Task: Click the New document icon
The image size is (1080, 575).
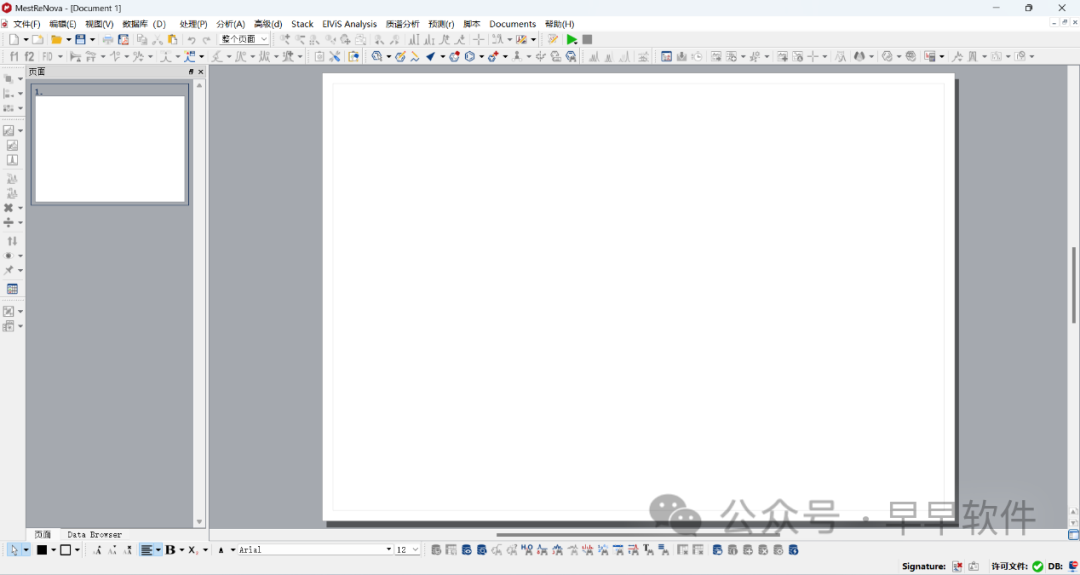Action: [13, 40]
